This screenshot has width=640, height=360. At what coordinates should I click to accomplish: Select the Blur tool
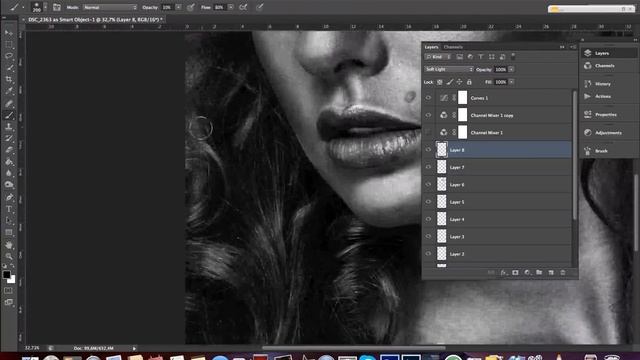[9, 173]
